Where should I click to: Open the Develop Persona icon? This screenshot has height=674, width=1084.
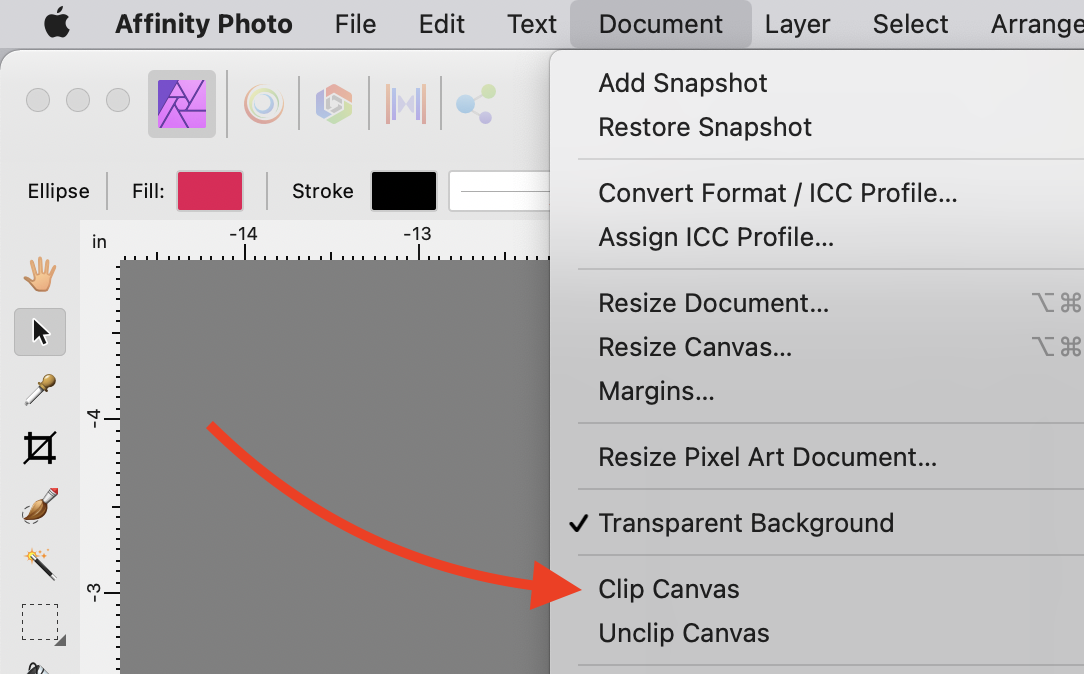coord(334,103)
